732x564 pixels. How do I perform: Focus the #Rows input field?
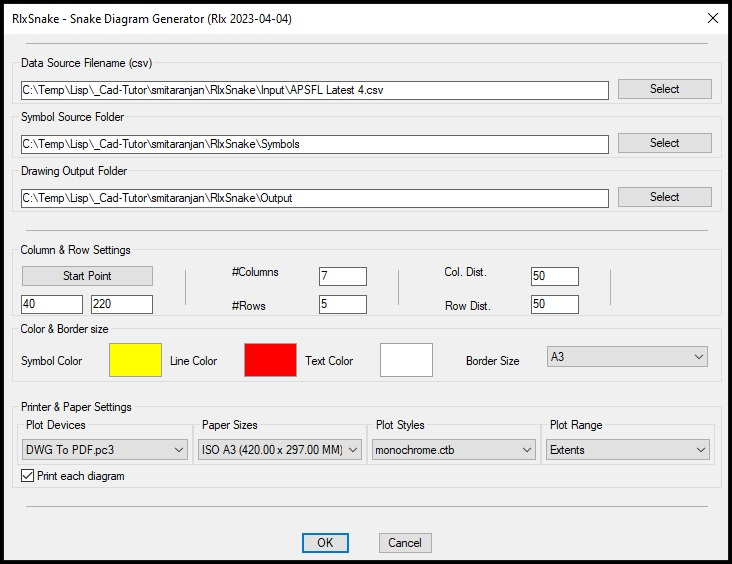343,304
